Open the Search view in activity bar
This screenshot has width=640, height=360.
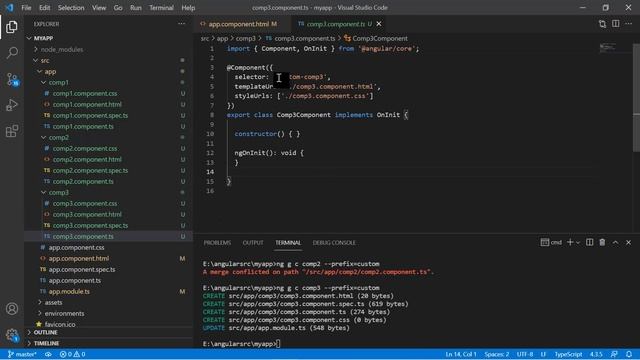12,53
